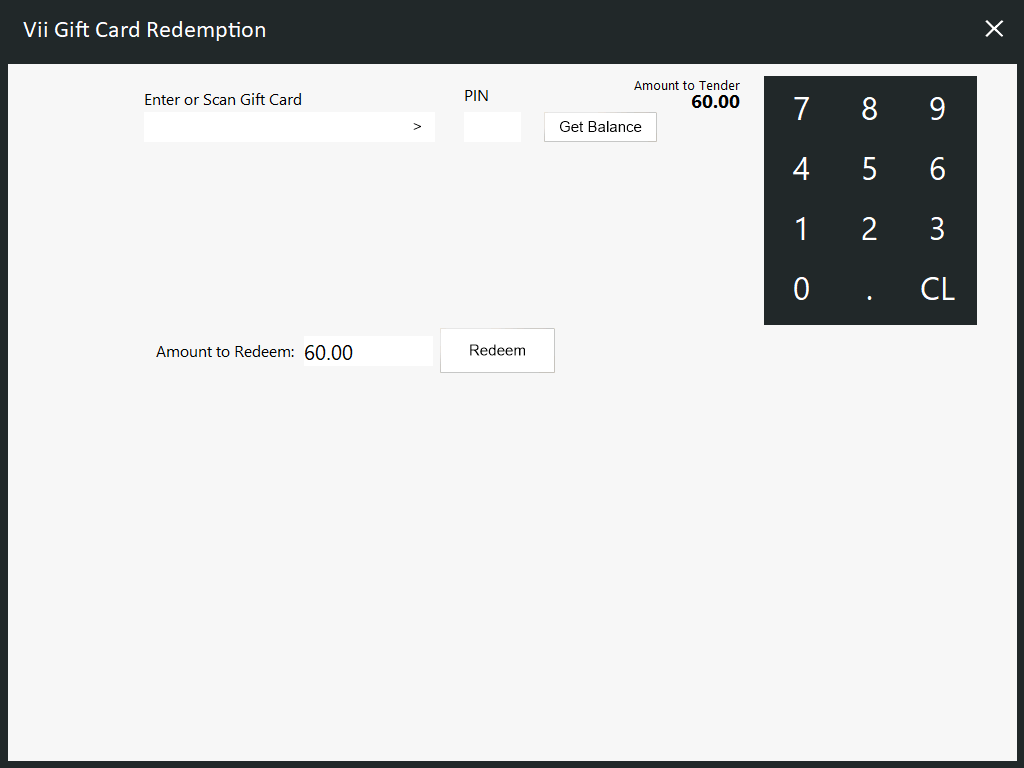Tap keypad digit 1
The height and width of the screenshot is (768, 1024).
click(x=801, y=229)
